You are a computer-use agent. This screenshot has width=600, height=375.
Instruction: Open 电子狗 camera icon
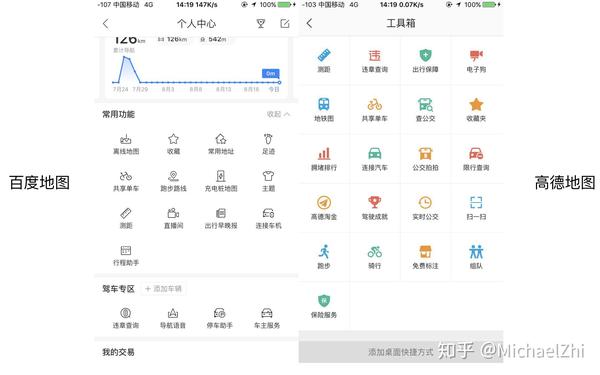point(476,61)
